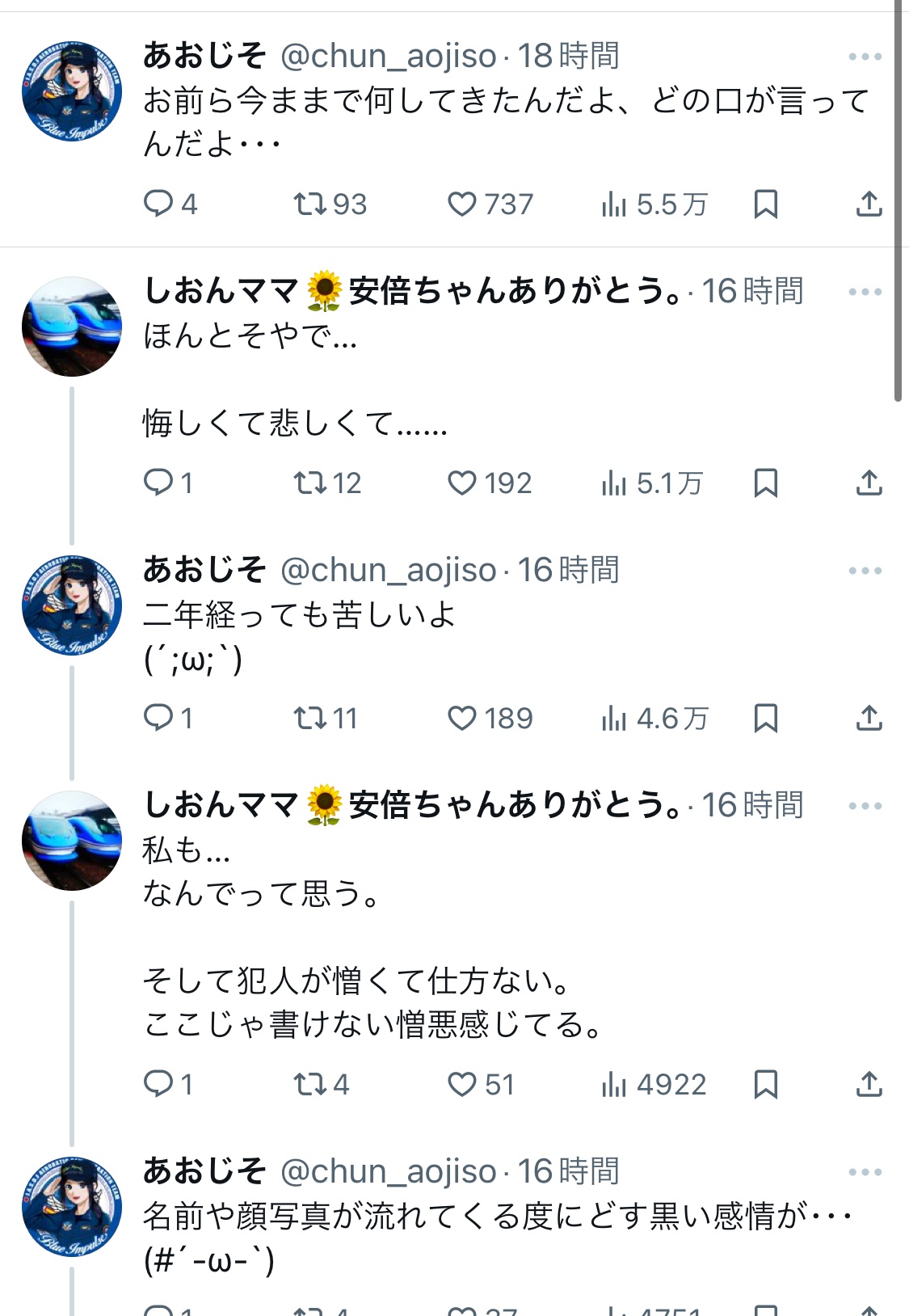Viewport: 909px width, 1316px height.
Task: Like the reply showing 51 likes
Action: pyautogui.click(x=462, y=1084)
